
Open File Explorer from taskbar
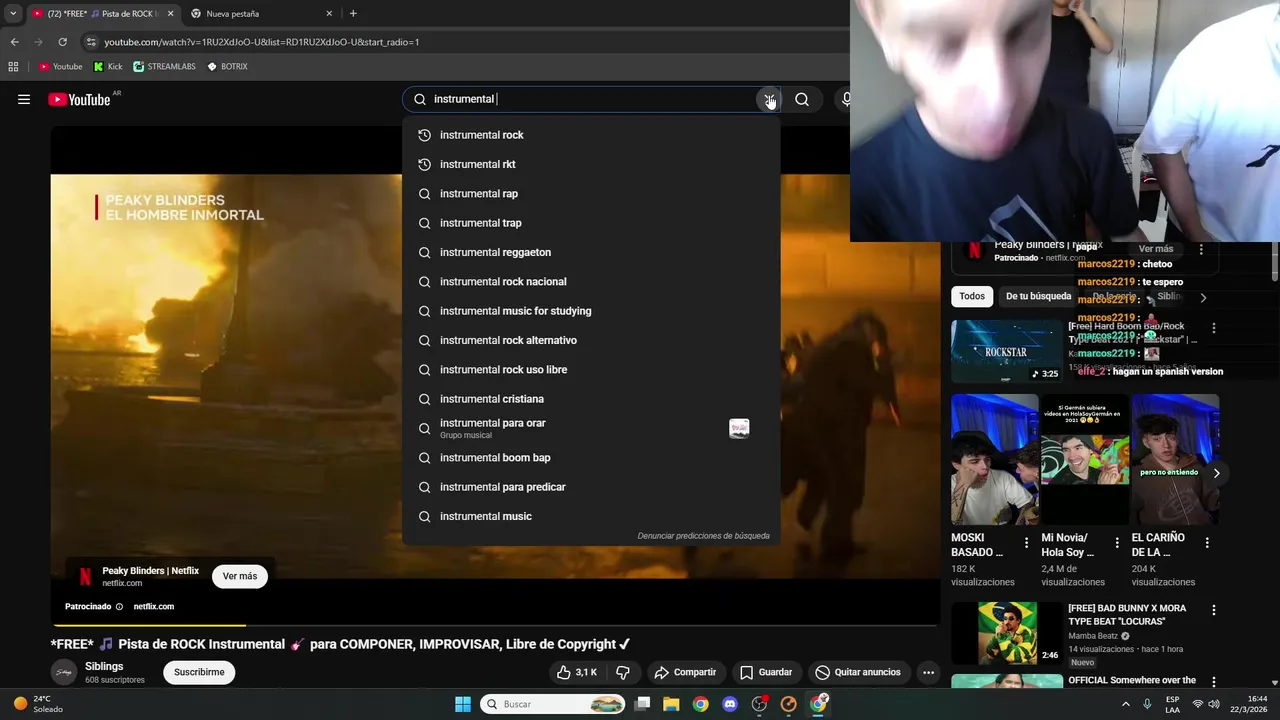coord(671,704)
